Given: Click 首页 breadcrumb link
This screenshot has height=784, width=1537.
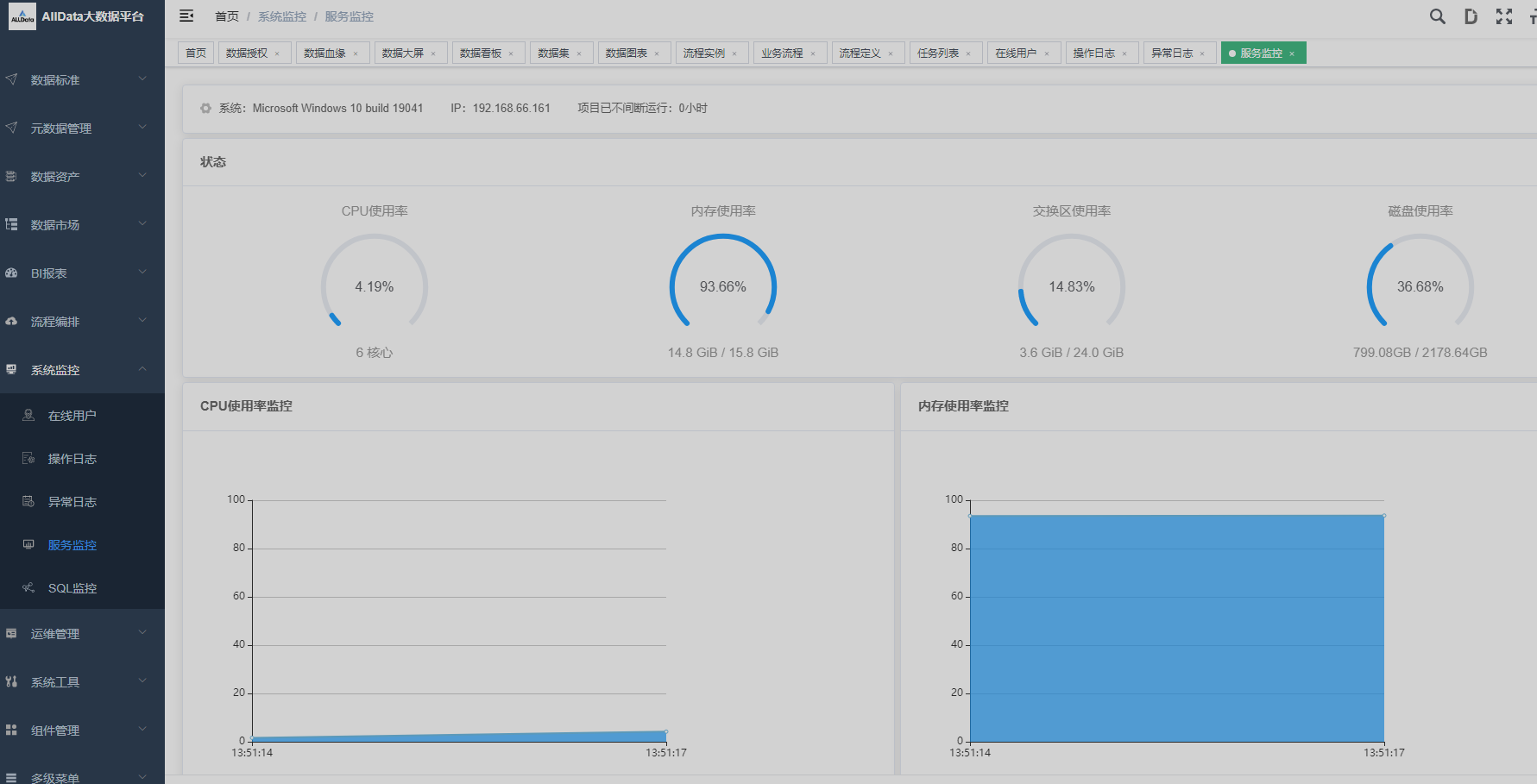Looking at the screenshot, I should click(x=227, y=16).
